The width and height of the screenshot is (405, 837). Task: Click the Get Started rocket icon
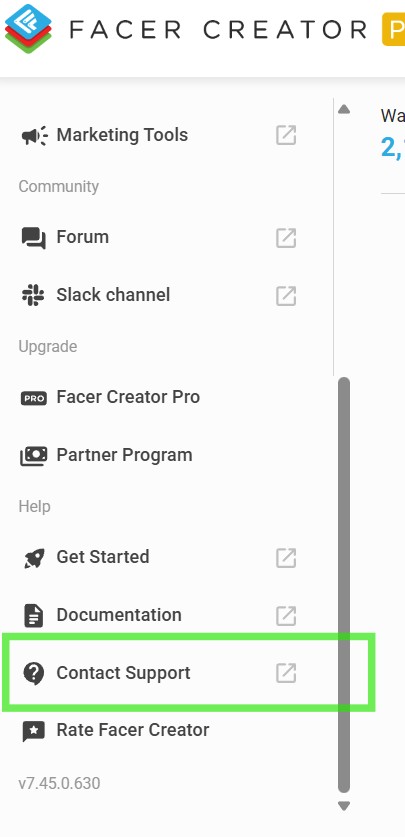(x=34, y=558)
